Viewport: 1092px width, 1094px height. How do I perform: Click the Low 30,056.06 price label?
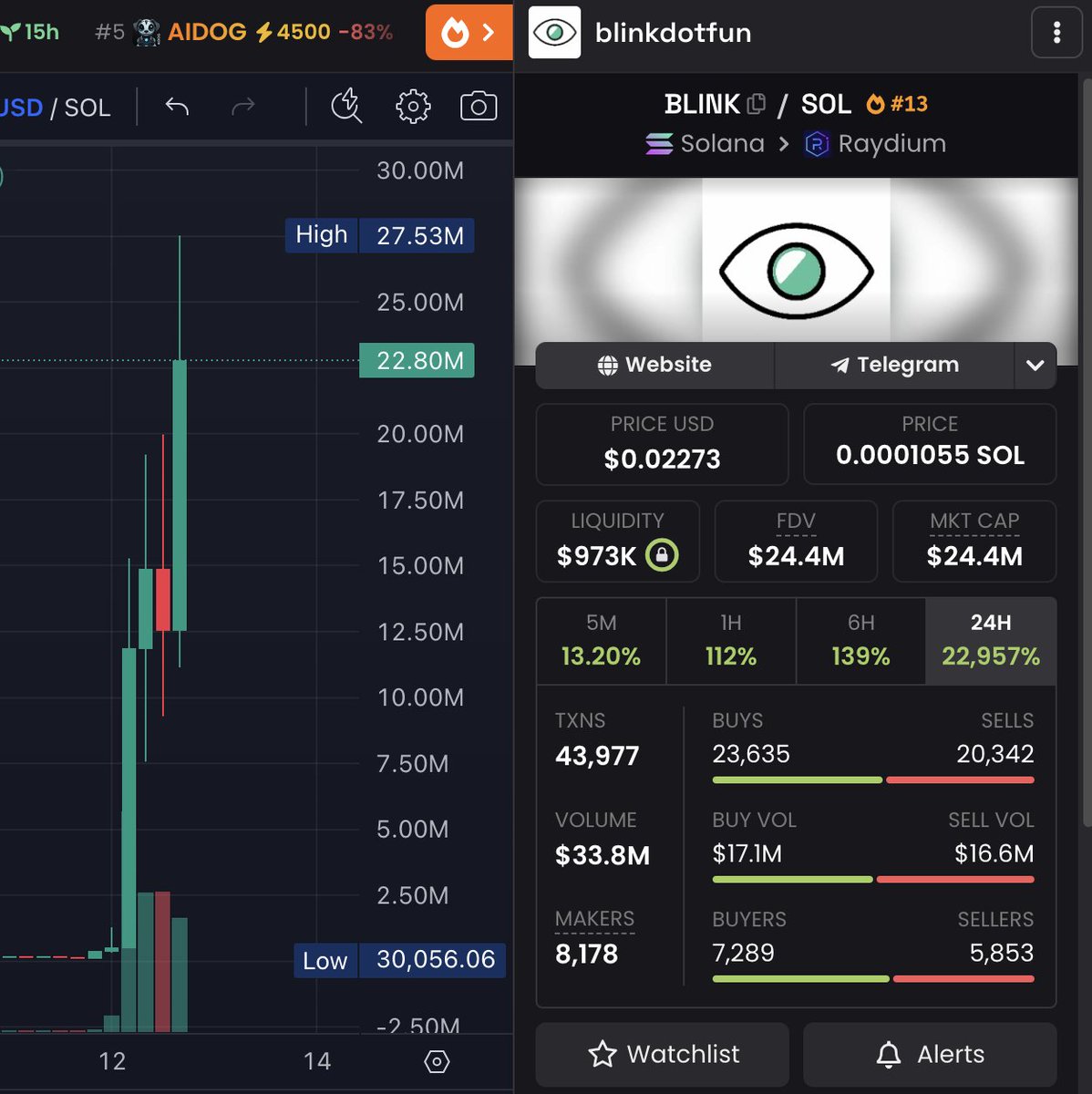(x=399, y=960)
